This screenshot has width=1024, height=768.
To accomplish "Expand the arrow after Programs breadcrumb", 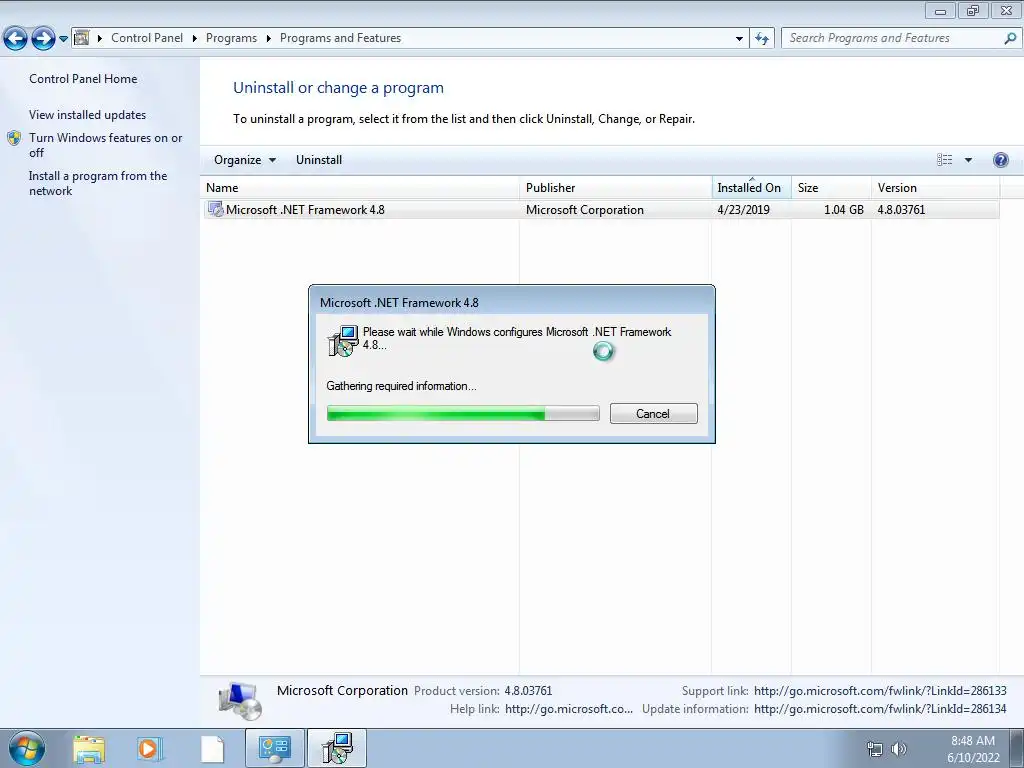I will click(x=268, y=39).
